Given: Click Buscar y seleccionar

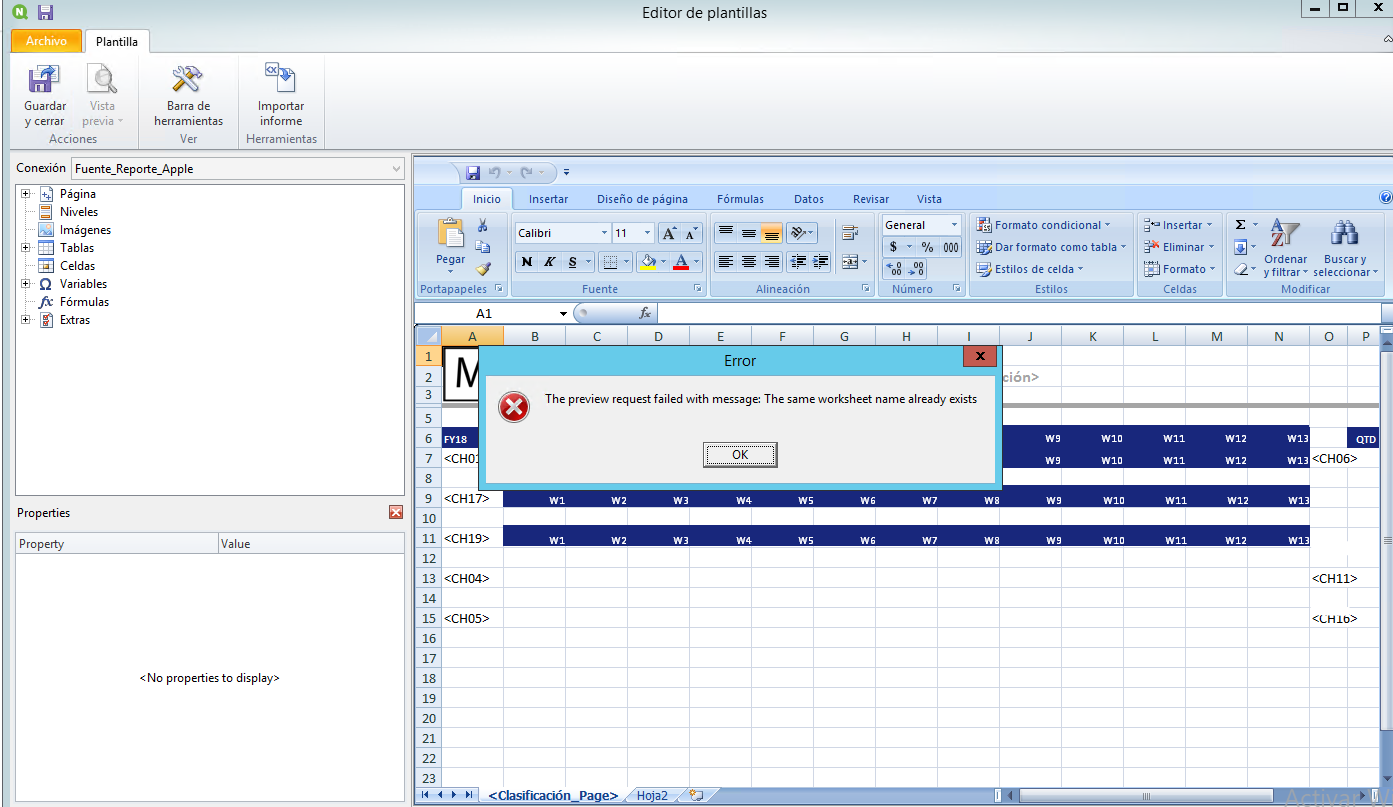Looking at the screenshot, I should coord(1346,247).
